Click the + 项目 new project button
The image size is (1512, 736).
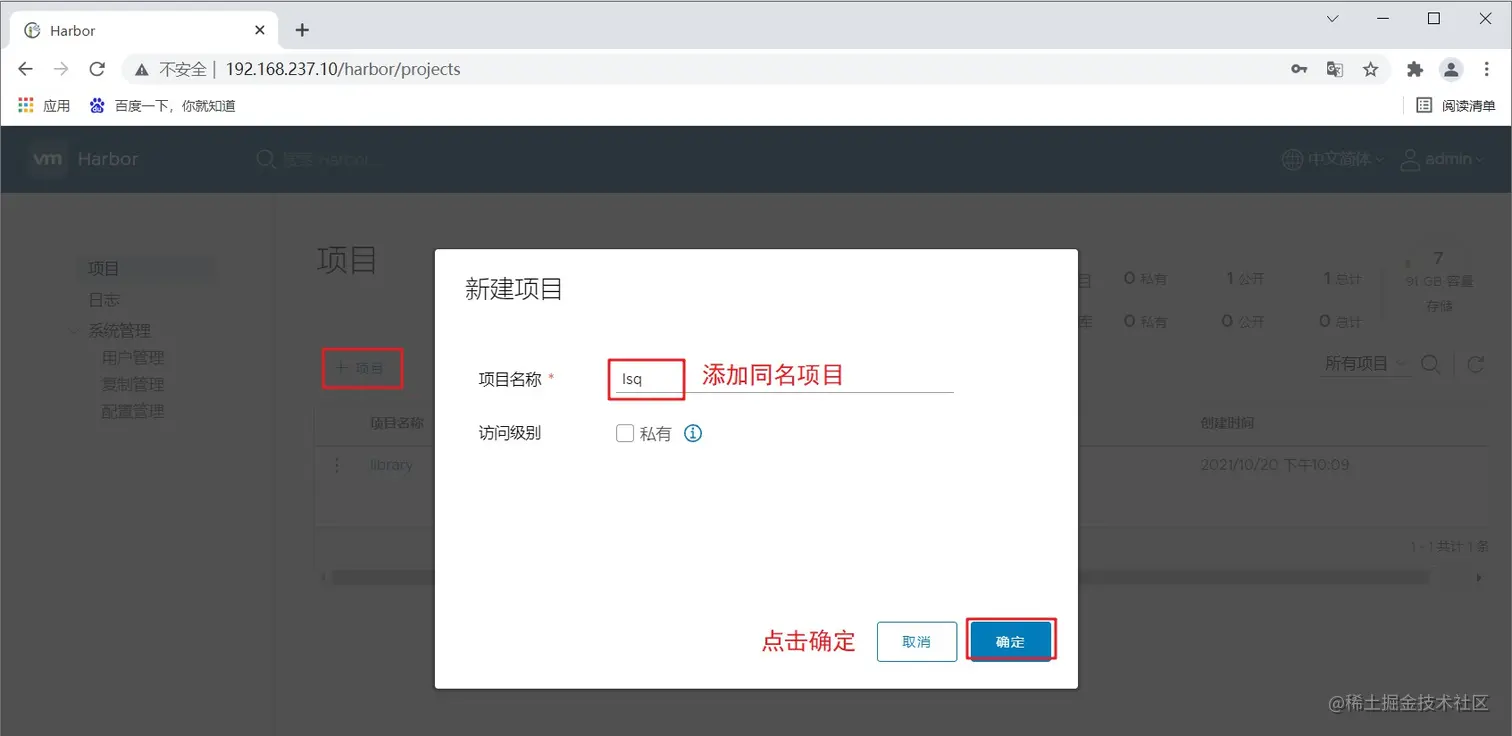[361, 368]
